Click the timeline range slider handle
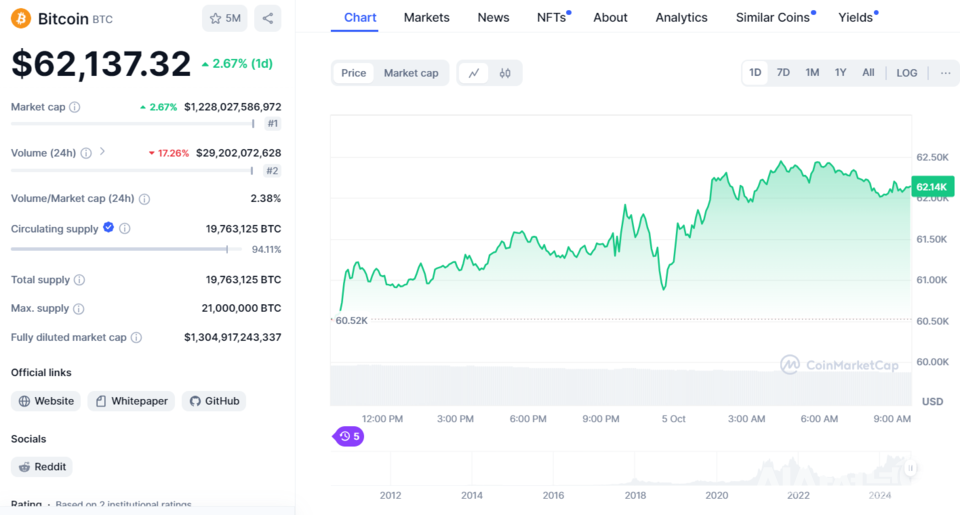The height and width of the screenshot is (515, 960). pos(910,468)
